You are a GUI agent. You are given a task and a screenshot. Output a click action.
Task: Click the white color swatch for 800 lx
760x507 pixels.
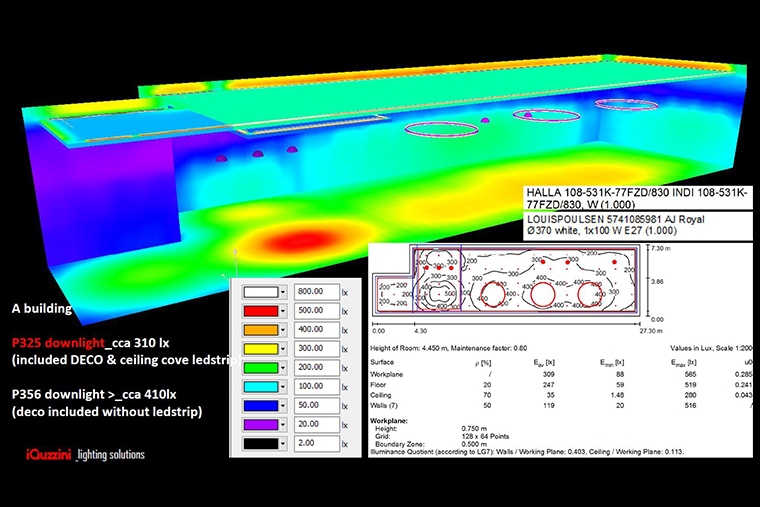(261, 292)
